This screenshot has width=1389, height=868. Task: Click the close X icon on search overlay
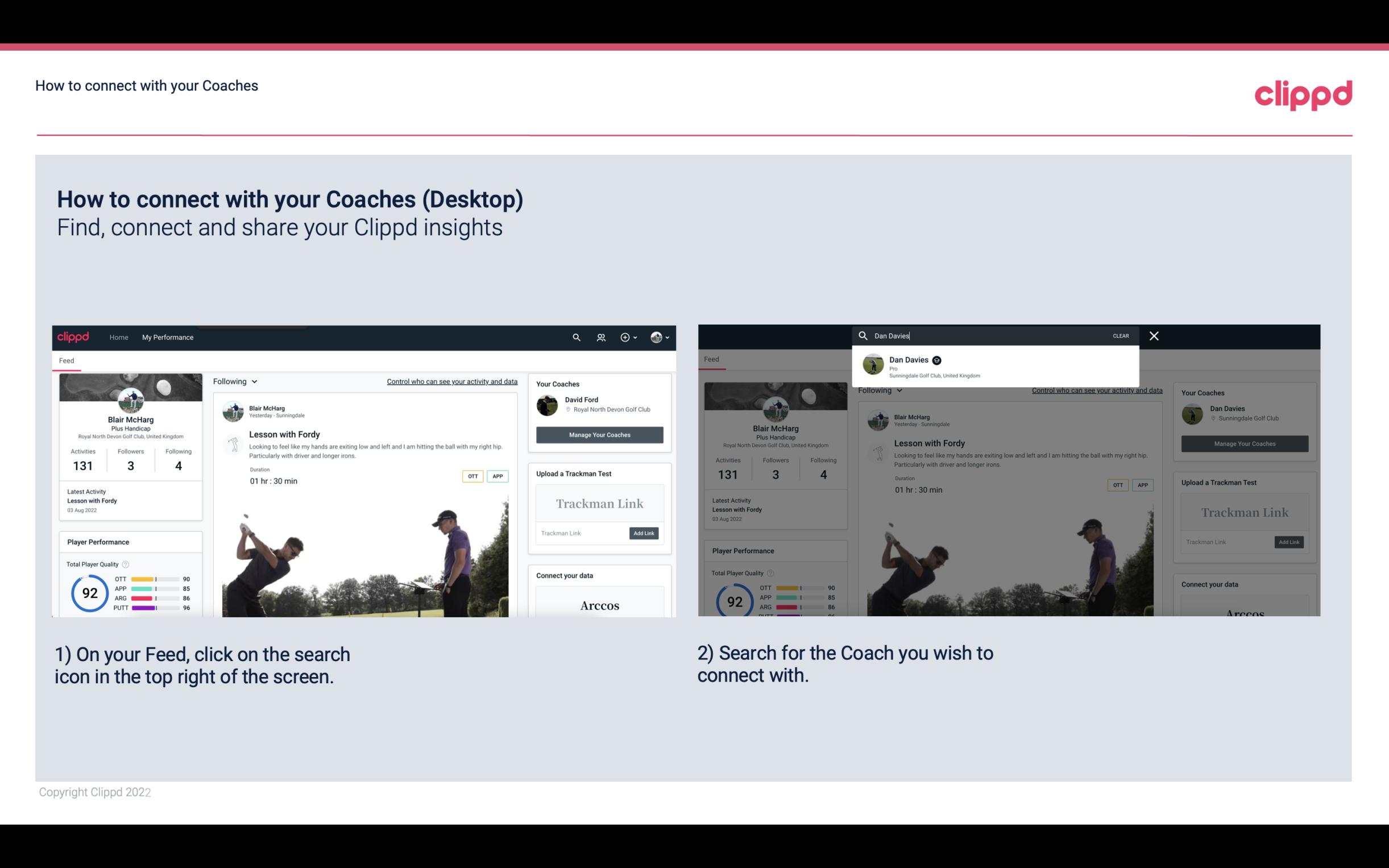1153,335
